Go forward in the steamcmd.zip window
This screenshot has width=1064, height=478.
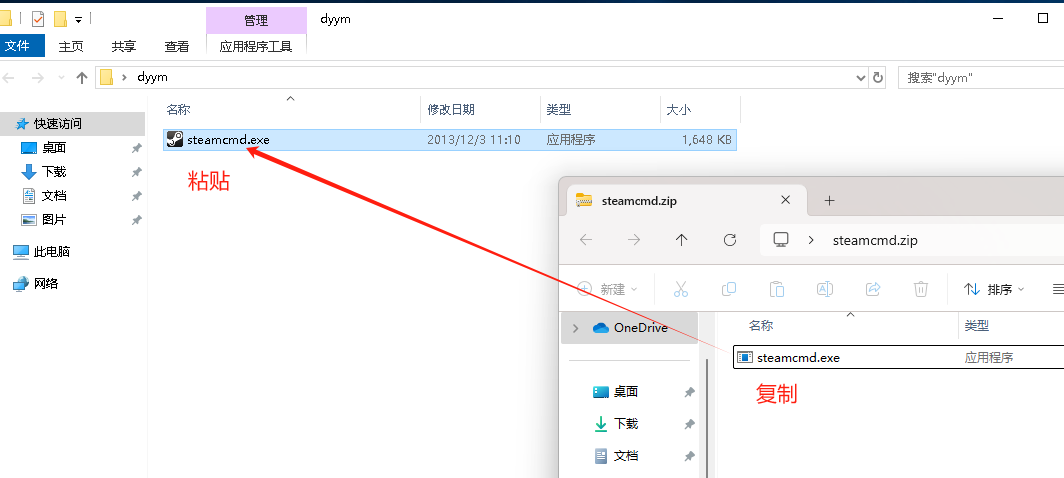pyautogui.click(x=634, y=240)
